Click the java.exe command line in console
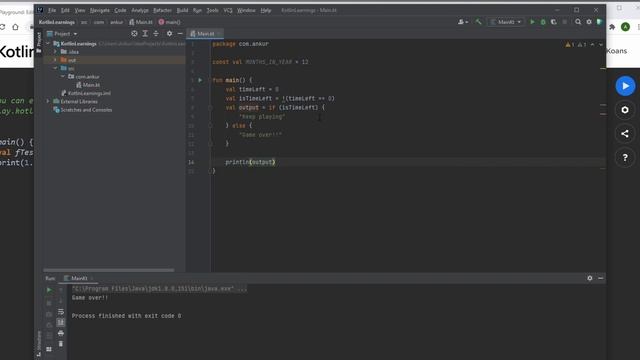 pos(159,289)
